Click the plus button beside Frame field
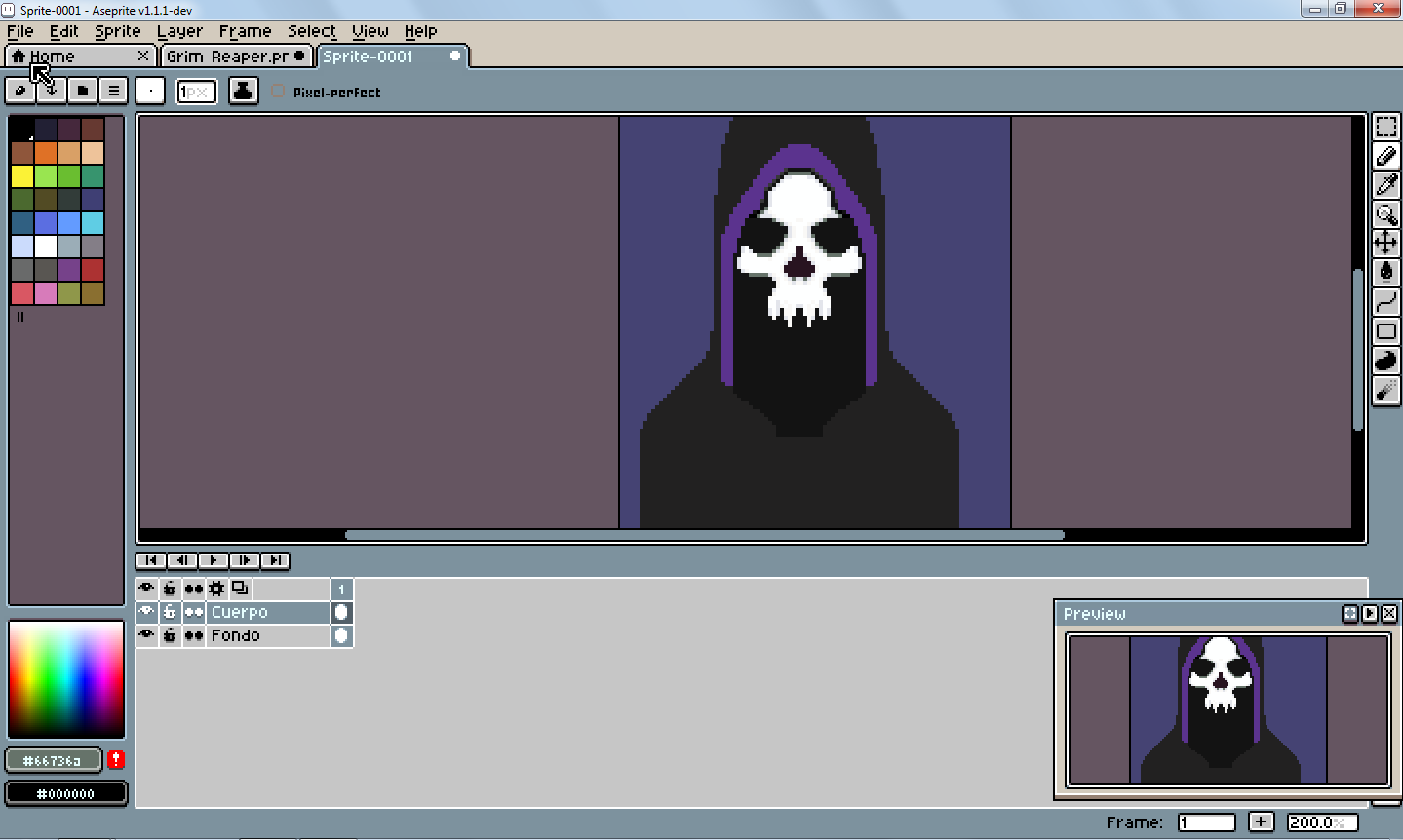Image resolution: width=1403 pixels, height=840 pixels. point(1261,822)
